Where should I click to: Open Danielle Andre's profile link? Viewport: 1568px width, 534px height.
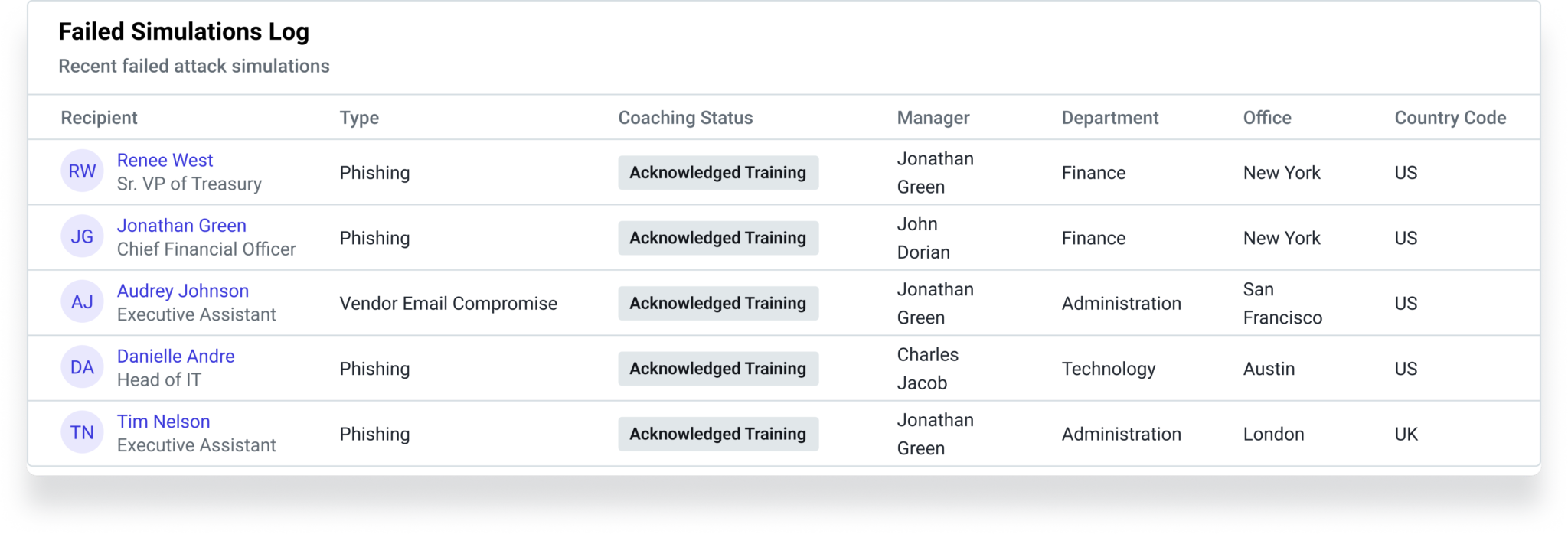click(175, 356)
